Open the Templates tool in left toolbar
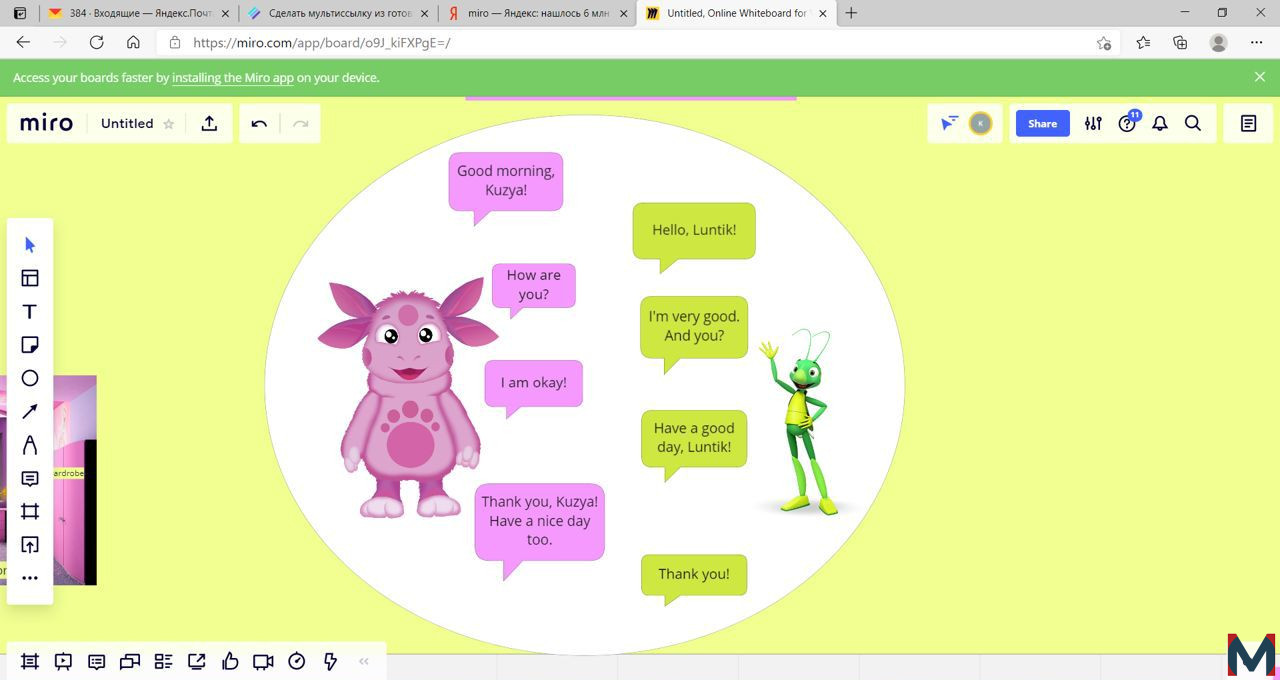The image size is (1280, 680). pos(30,278)
